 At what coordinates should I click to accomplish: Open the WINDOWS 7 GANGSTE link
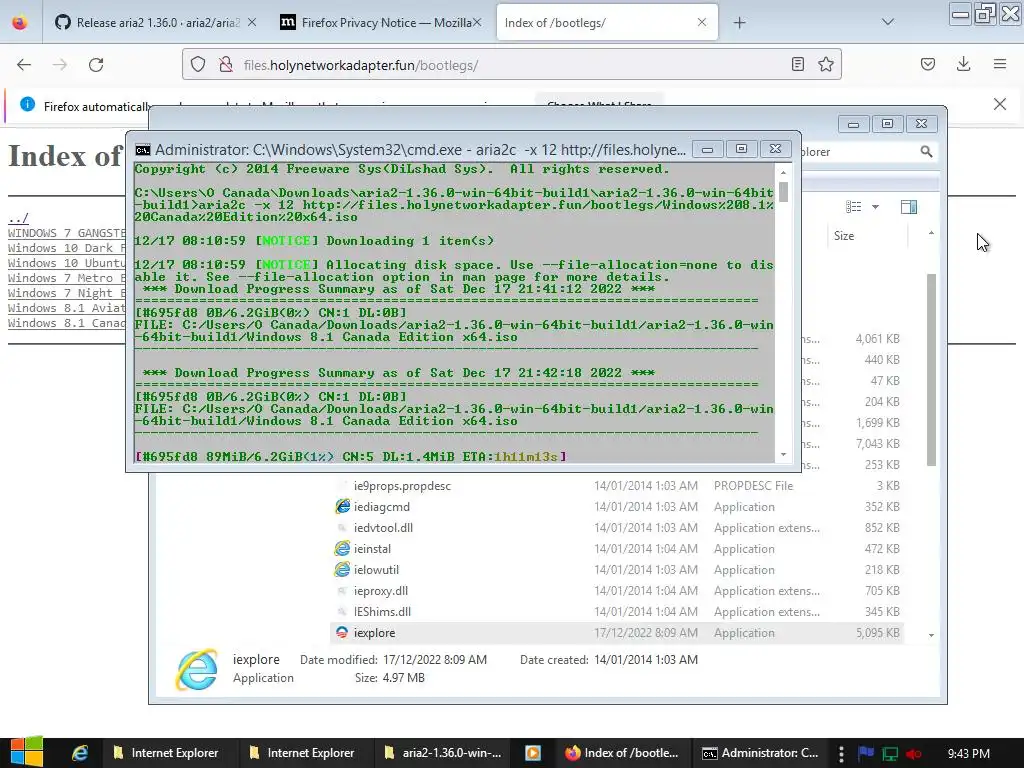(67, 233)
